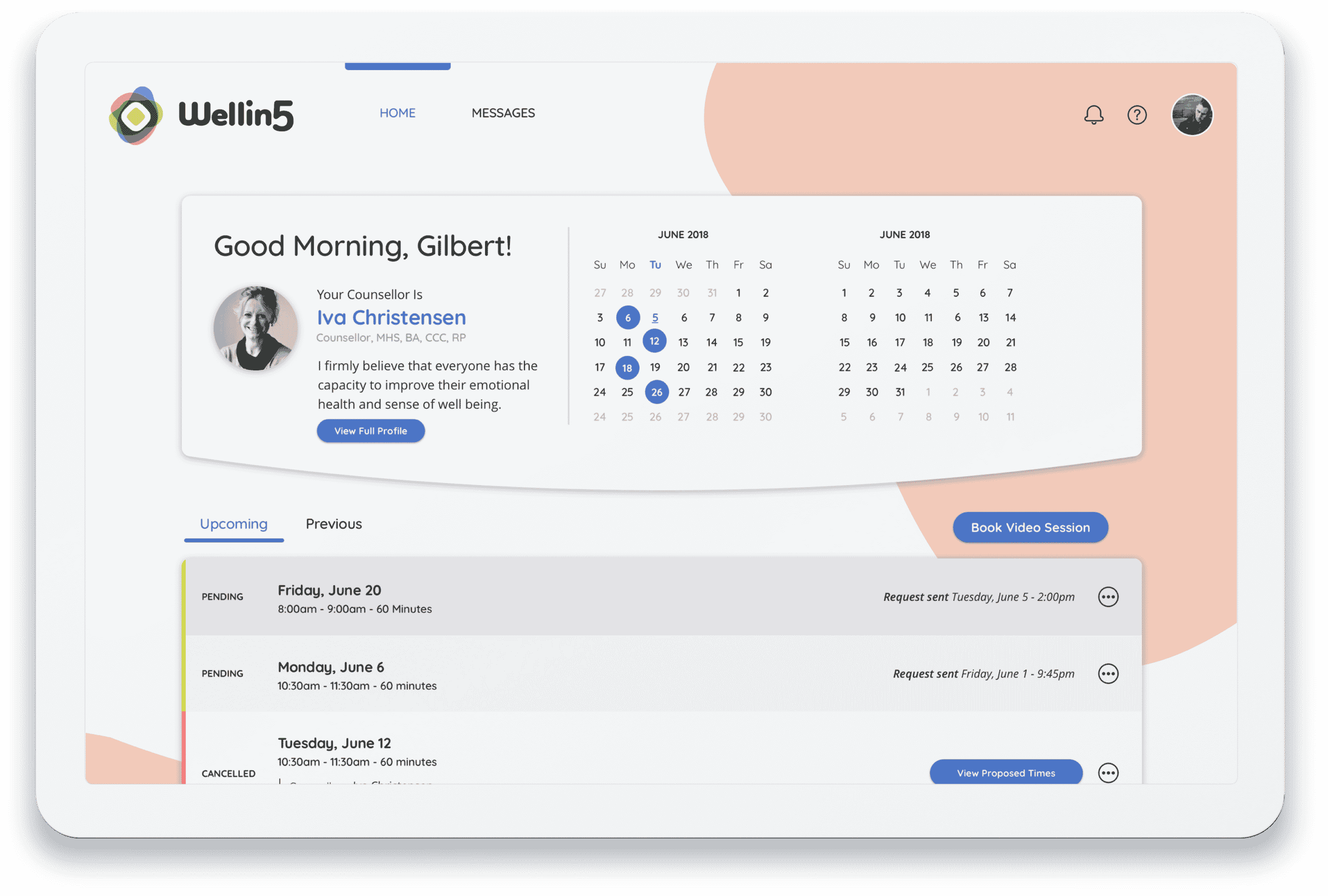Click 'Counsellor, MHS, BA, CCC, RP' credentials text

pos(391,338)
